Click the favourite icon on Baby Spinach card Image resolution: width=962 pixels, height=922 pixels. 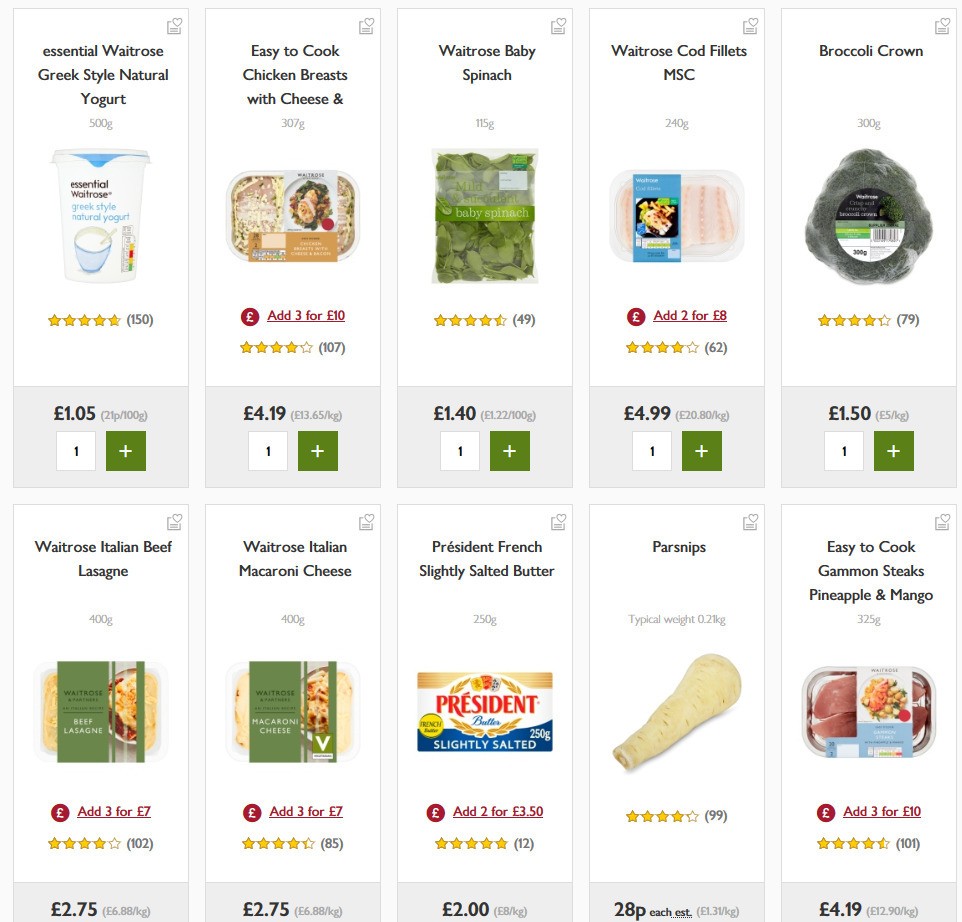558,25
